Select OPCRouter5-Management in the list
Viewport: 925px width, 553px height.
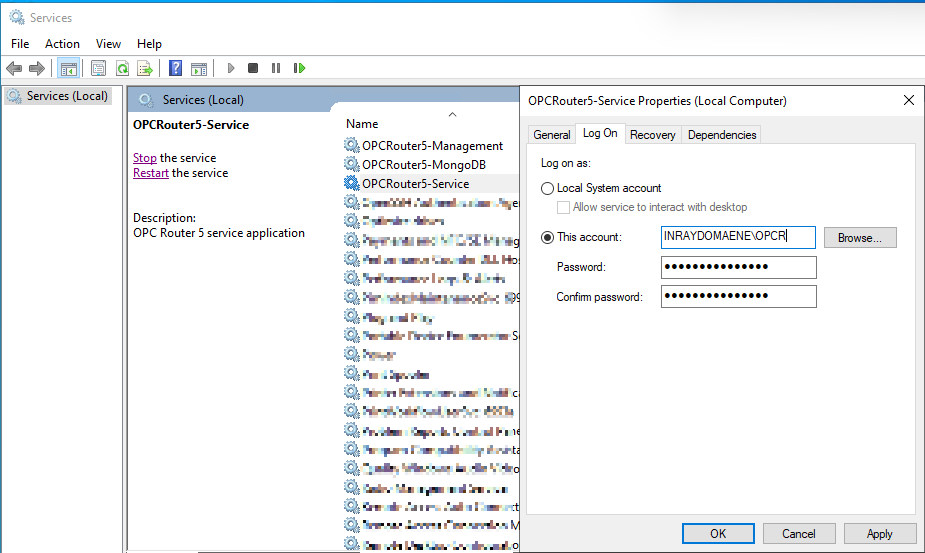coord(432,146)
